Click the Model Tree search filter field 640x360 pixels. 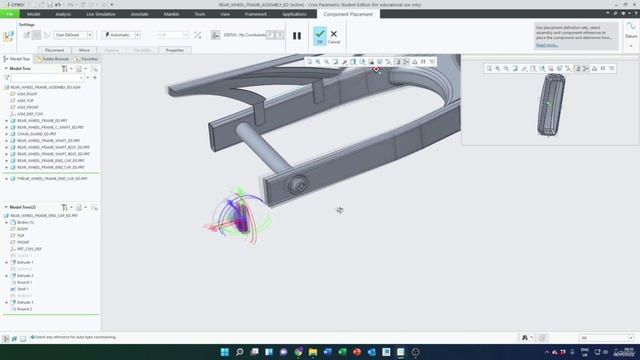point(48,78)
